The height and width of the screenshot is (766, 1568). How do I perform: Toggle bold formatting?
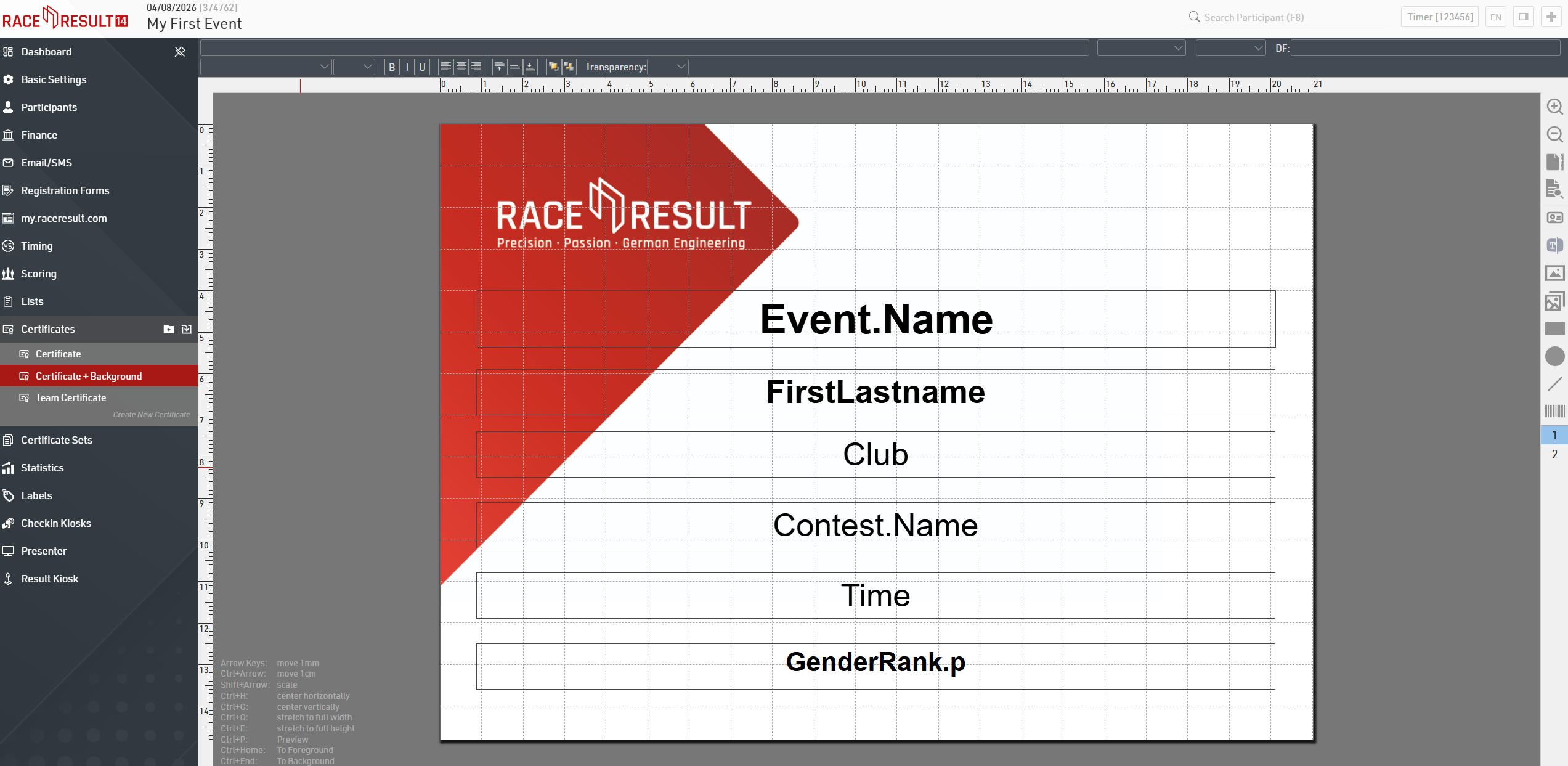[x=392, y=67]
